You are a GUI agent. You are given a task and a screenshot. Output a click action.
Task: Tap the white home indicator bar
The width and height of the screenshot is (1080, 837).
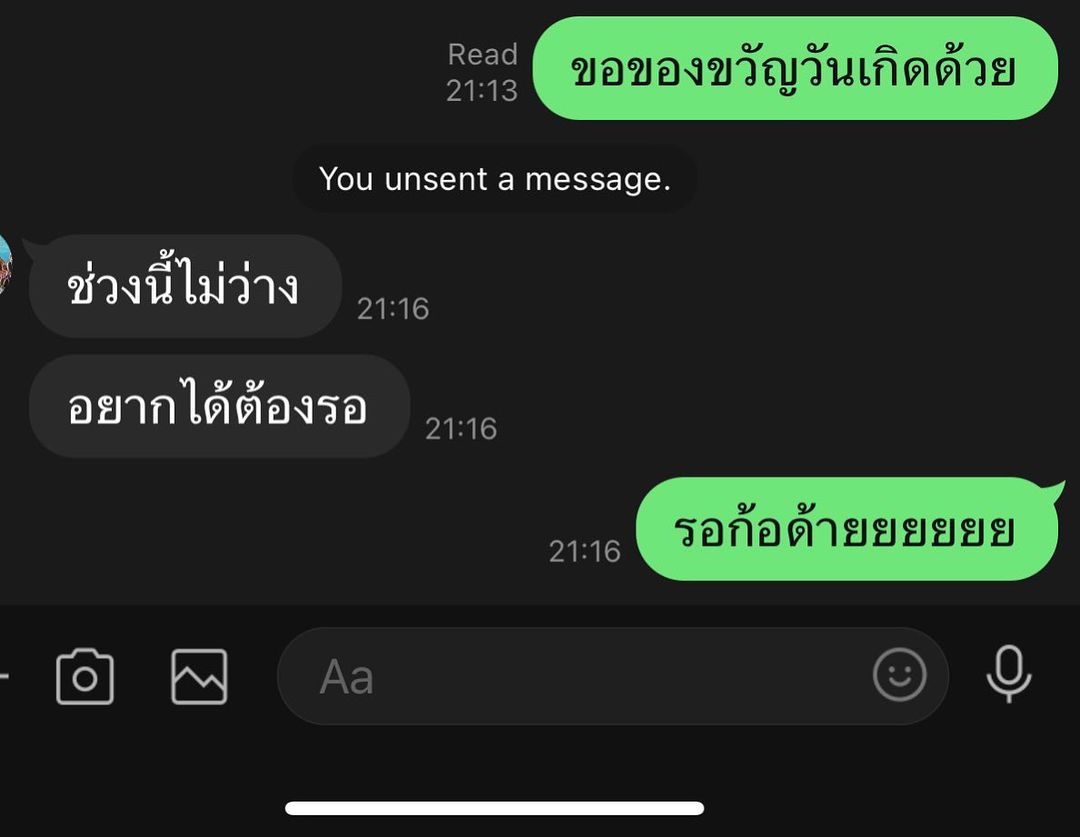[495, 808]
